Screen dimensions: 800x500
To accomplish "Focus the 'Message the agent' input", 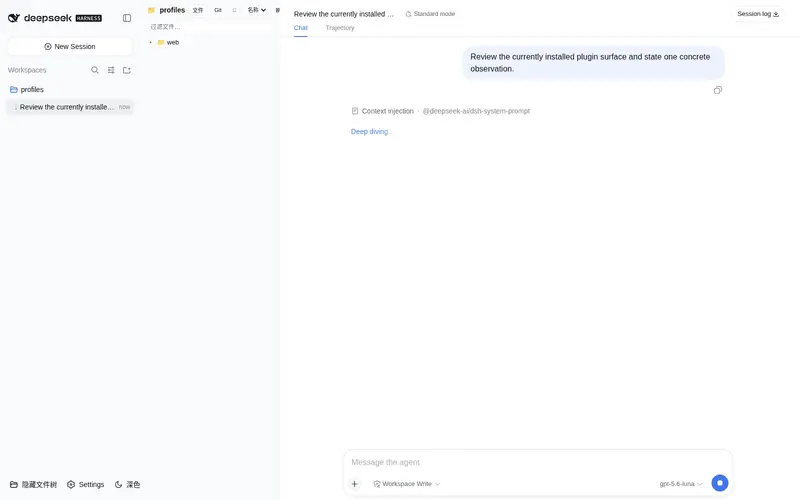I will (x=537, y=462).
